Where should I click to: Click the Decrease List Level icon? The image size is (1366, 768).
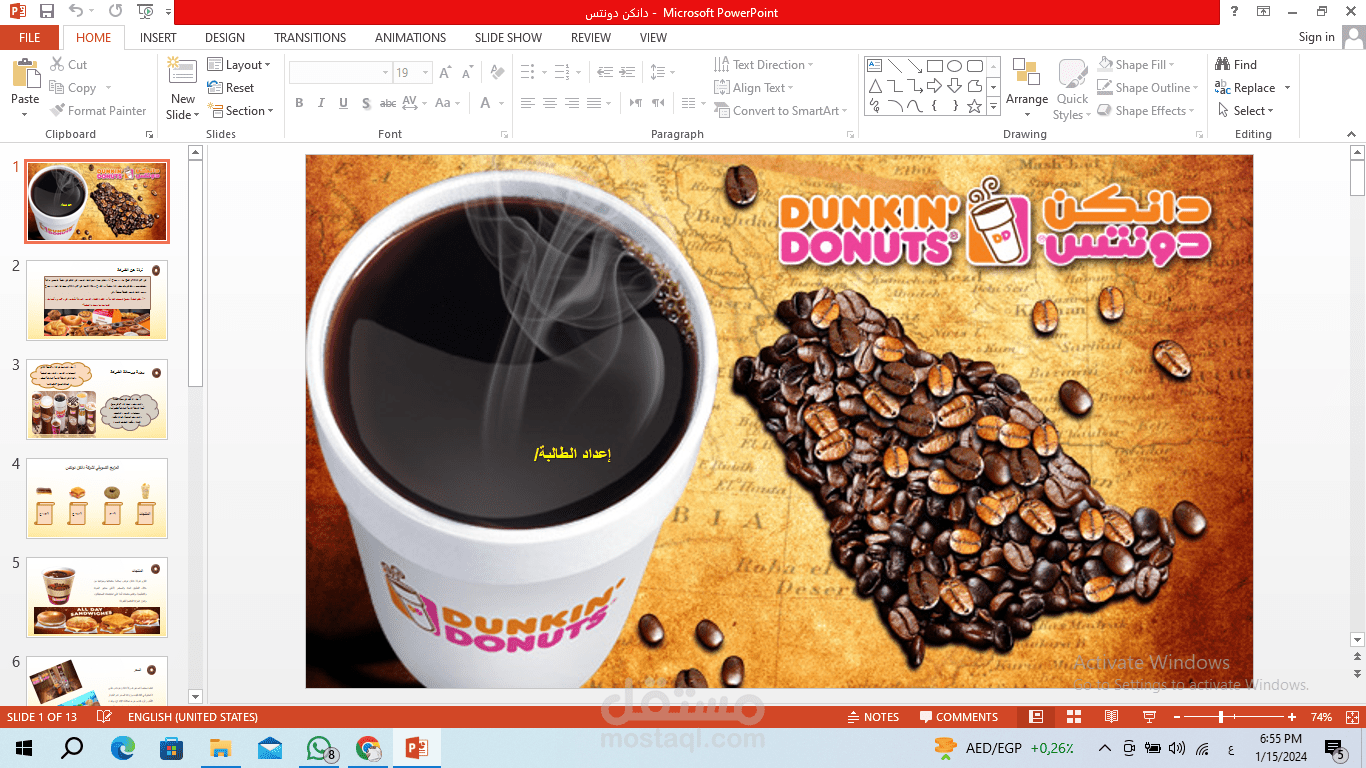pos(603,73)
